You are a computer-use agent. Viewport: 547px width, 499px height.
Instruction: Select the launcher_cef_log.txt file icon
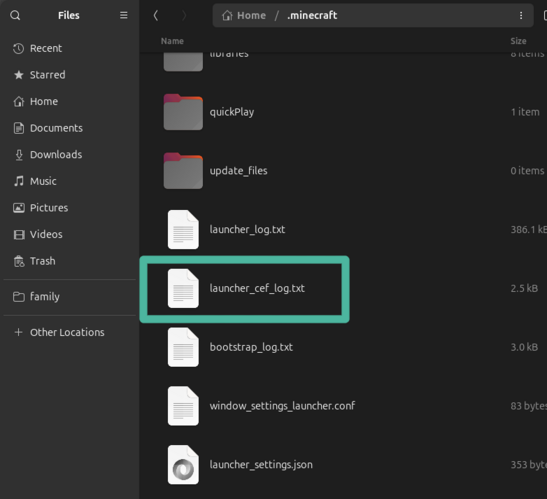(183, 288)
